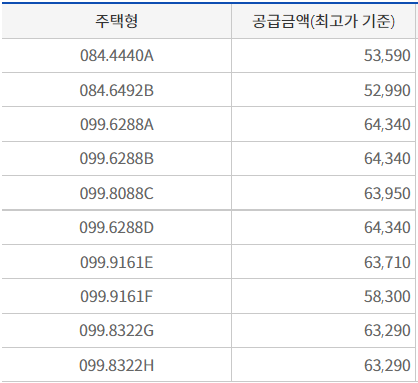
Task: Select housing type 084.4440A
Action: [117, 55]
